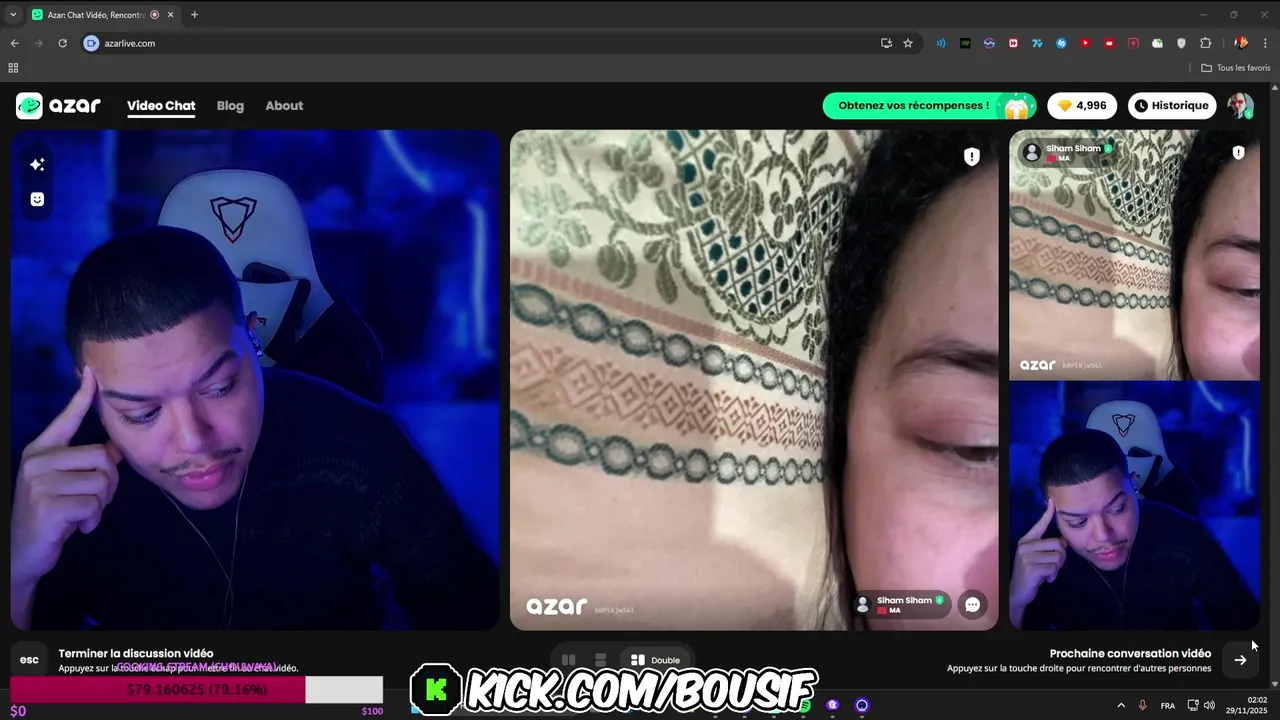Image resolution: width=1280 pixels, height=720 pixels.
Task: Open the emoji face icon on your camera
Action: point(37,199)
